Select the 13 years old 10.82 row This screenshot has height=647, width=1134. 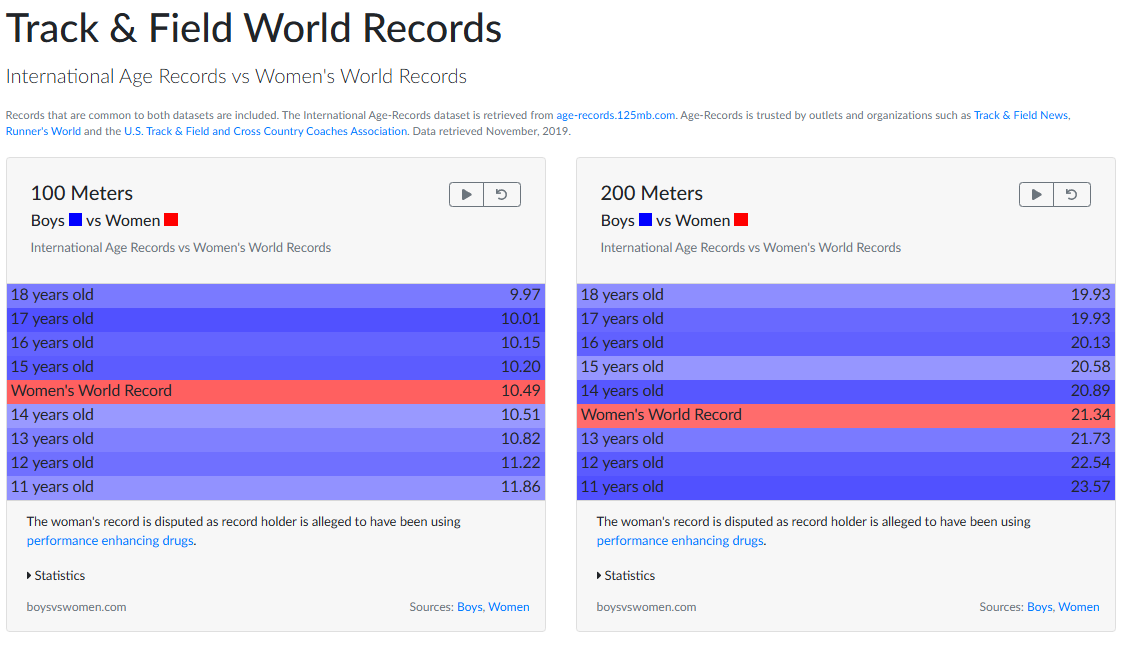pyautogui.click(x=276, y=439)
